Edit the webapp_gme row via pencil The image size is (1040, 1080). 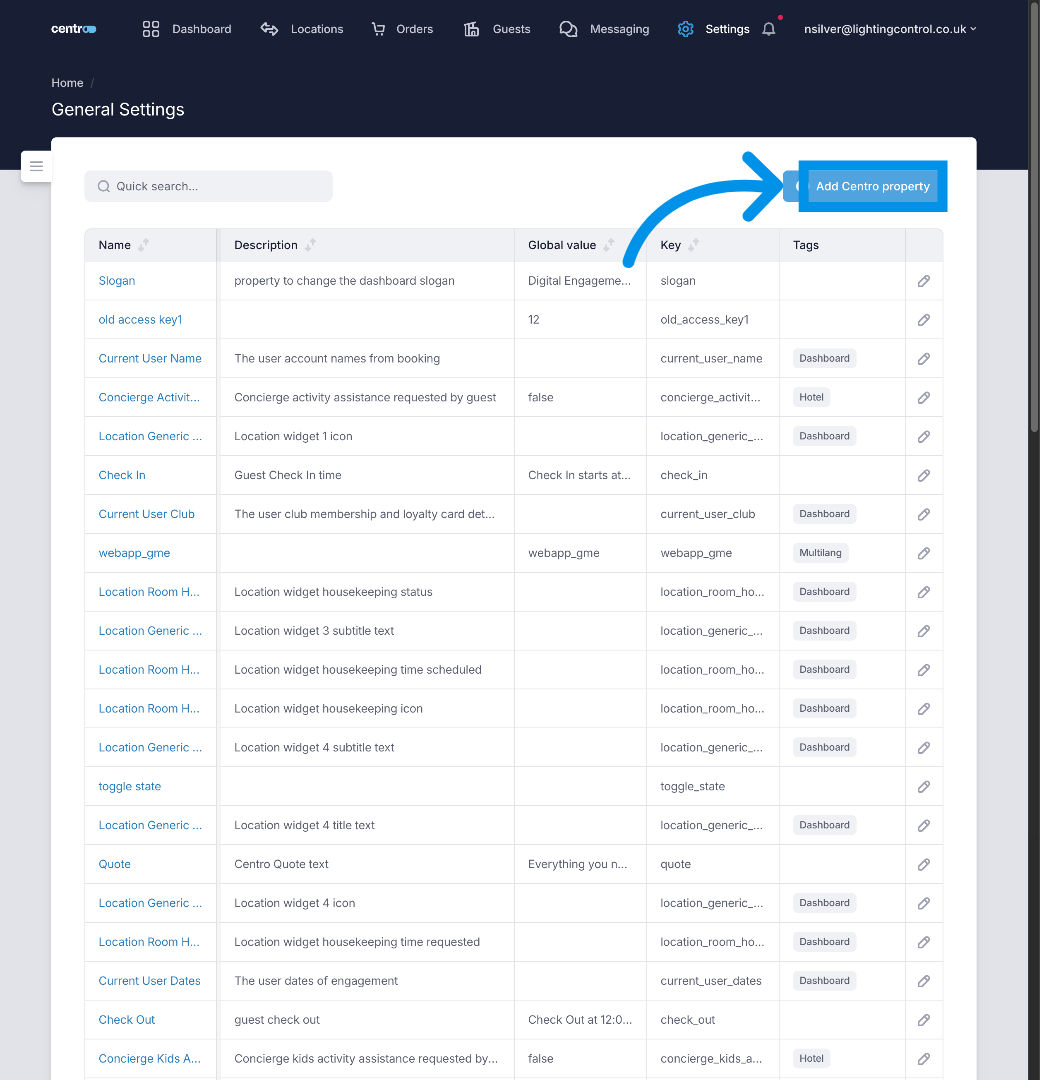[923, 553]
